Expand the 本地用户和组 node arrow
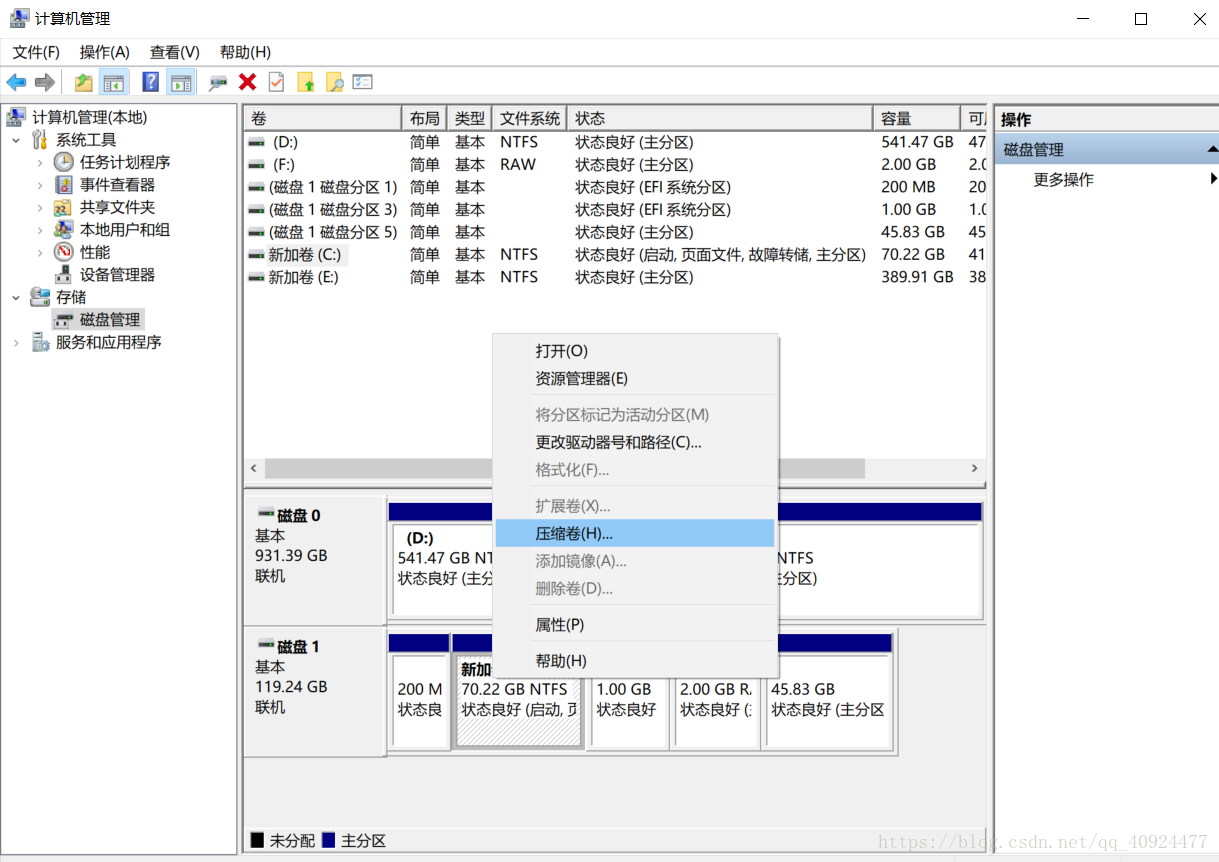The image size is (1219, 862). pyautogui.click(x=40, y=230)
